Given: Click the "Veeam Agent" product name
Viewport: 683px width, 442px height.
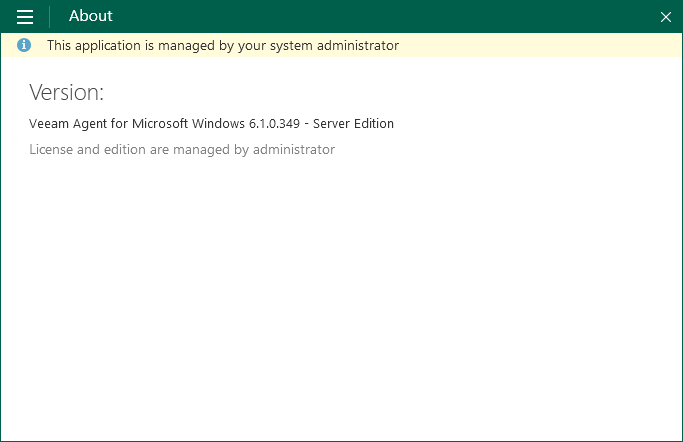Looking at the screenshot, I should point(69,124).
